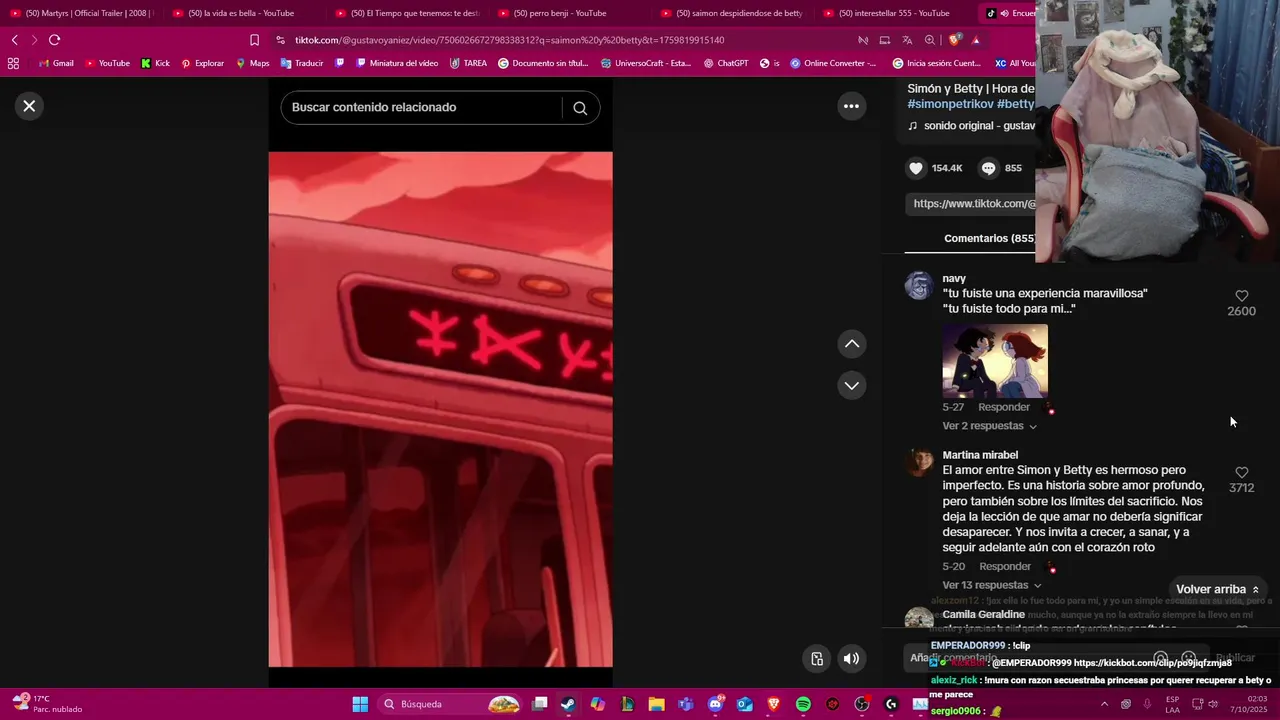Click the zoom magnifier icon in address bar
The height and width of the screenshot is (720, 1280).
(930, 40)
